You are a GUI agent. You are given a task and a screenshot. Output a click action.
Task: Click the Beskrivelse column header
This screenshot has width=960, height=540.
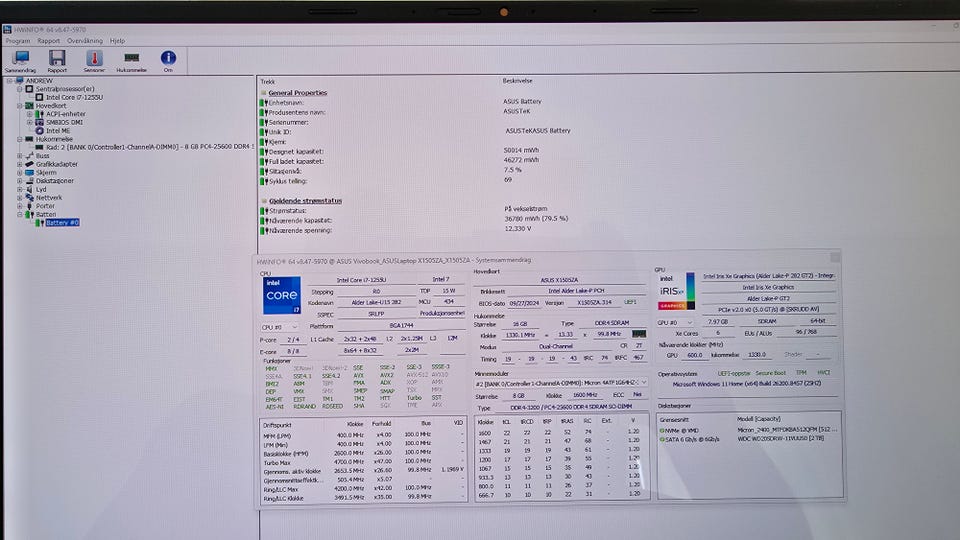pyautogui.click(x=517, y=81)
